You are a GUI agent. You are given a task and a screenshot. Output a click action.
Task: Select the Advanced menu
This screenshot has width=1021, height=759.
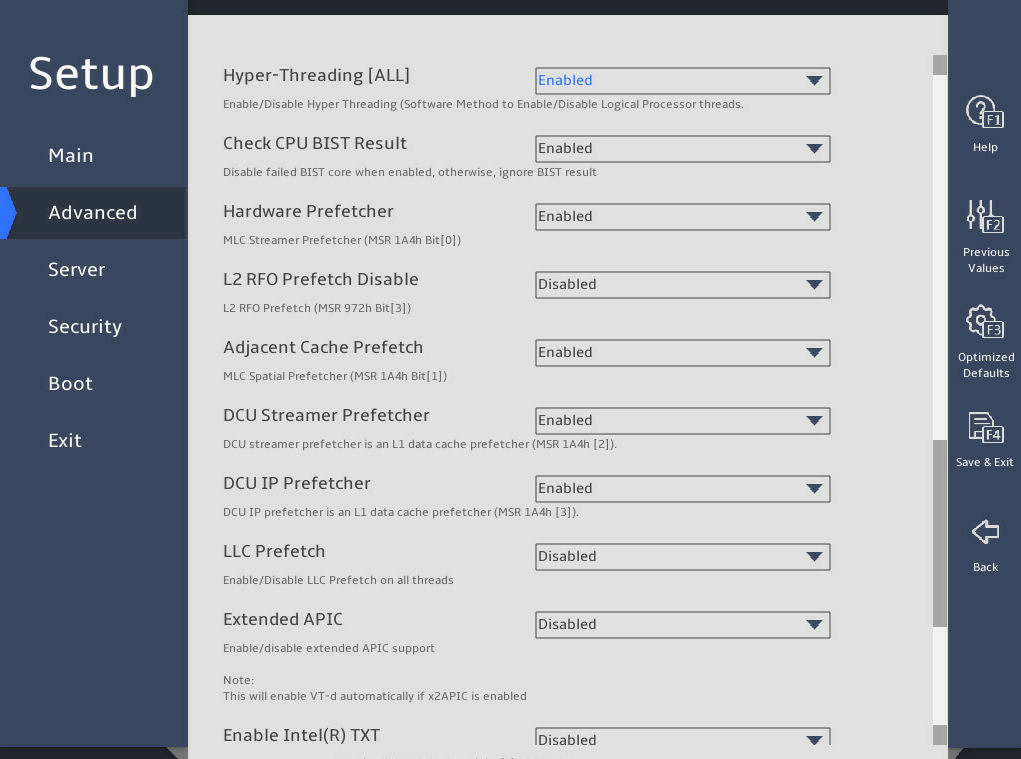click(x=92, y=213)
